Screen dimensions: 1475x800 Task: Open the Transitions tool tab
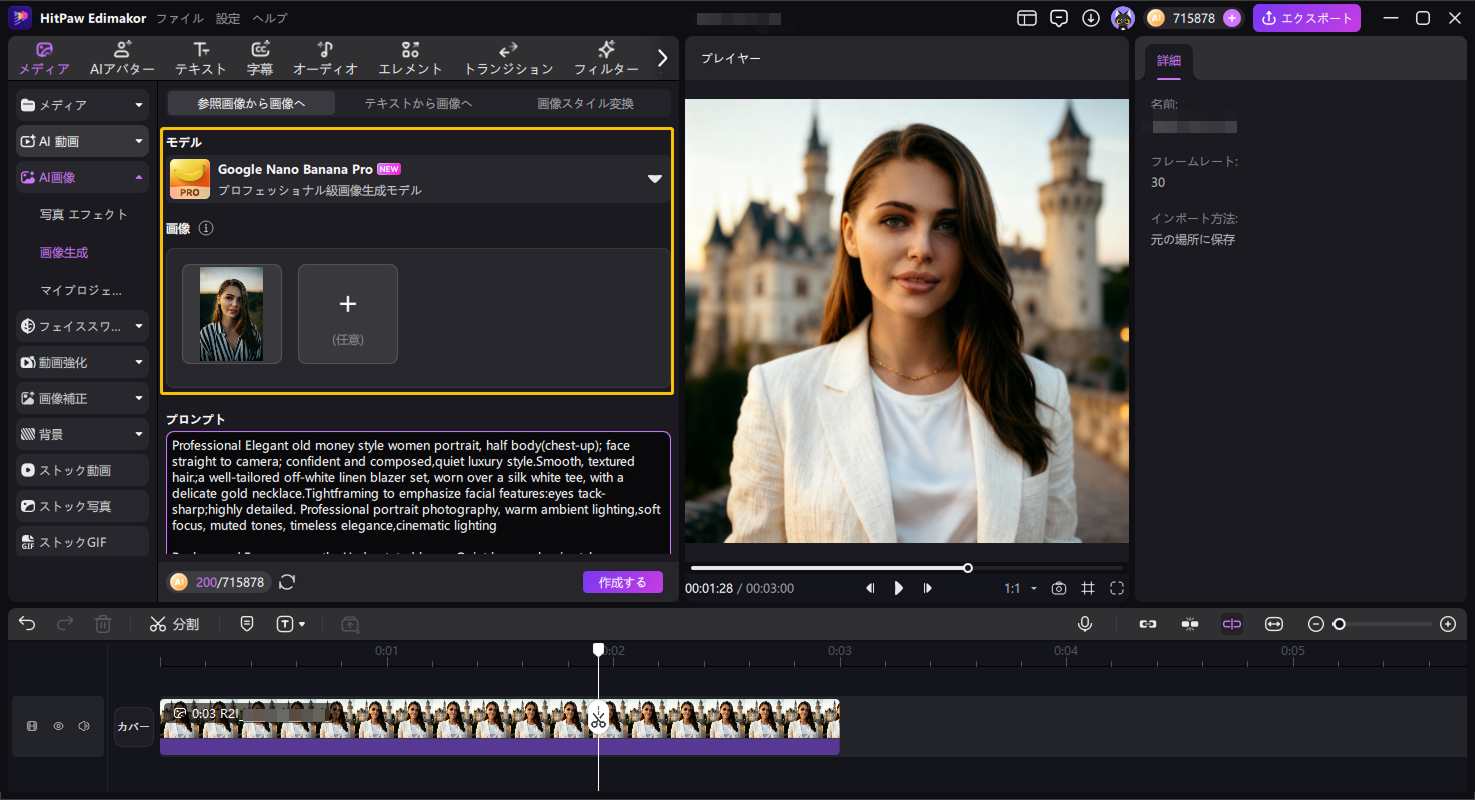(x=508, y=58)
